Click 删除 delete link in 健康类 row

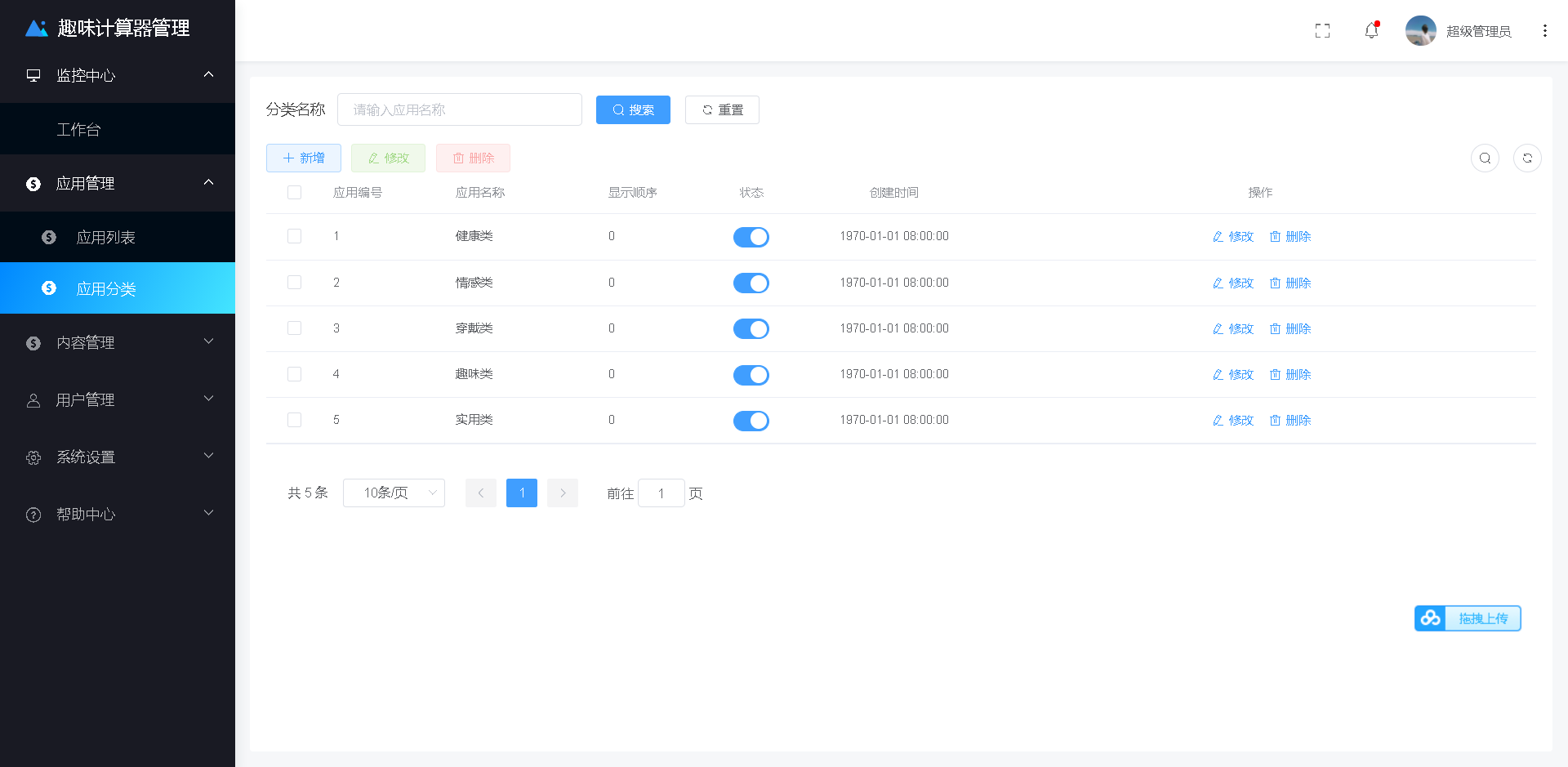pos(1290,236)
